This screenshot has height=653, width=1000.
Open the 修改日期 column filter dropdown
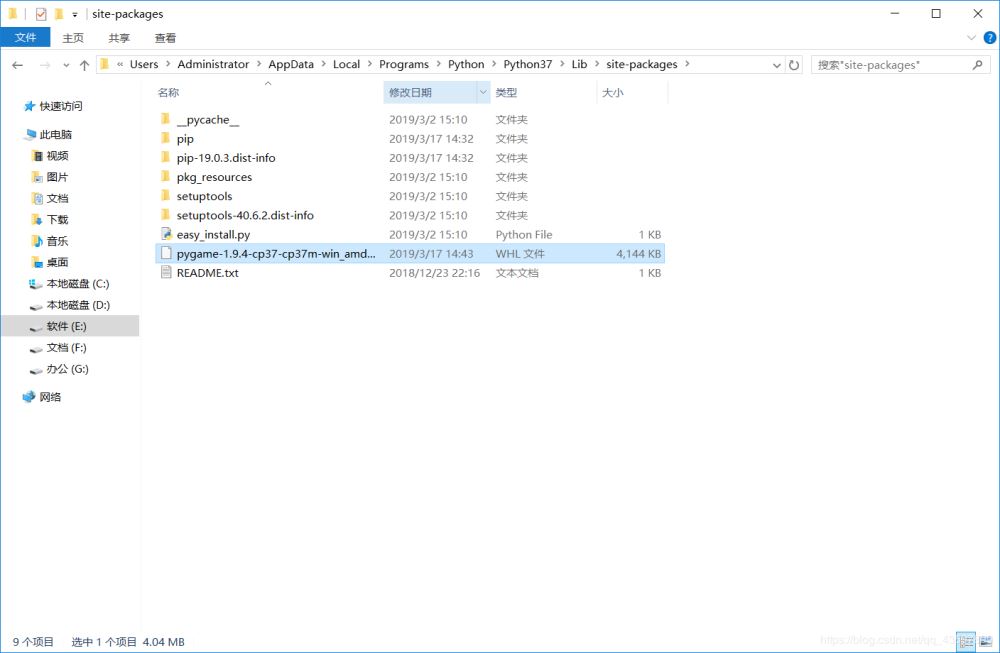point(483,92)
